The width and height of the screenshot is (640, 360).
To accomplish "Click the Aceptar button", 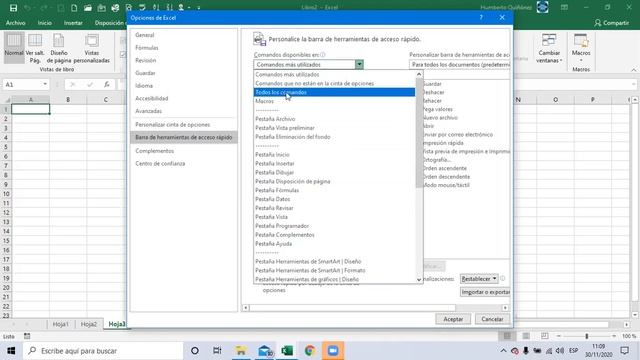I will pyautogui.click(x=453, y=319).
